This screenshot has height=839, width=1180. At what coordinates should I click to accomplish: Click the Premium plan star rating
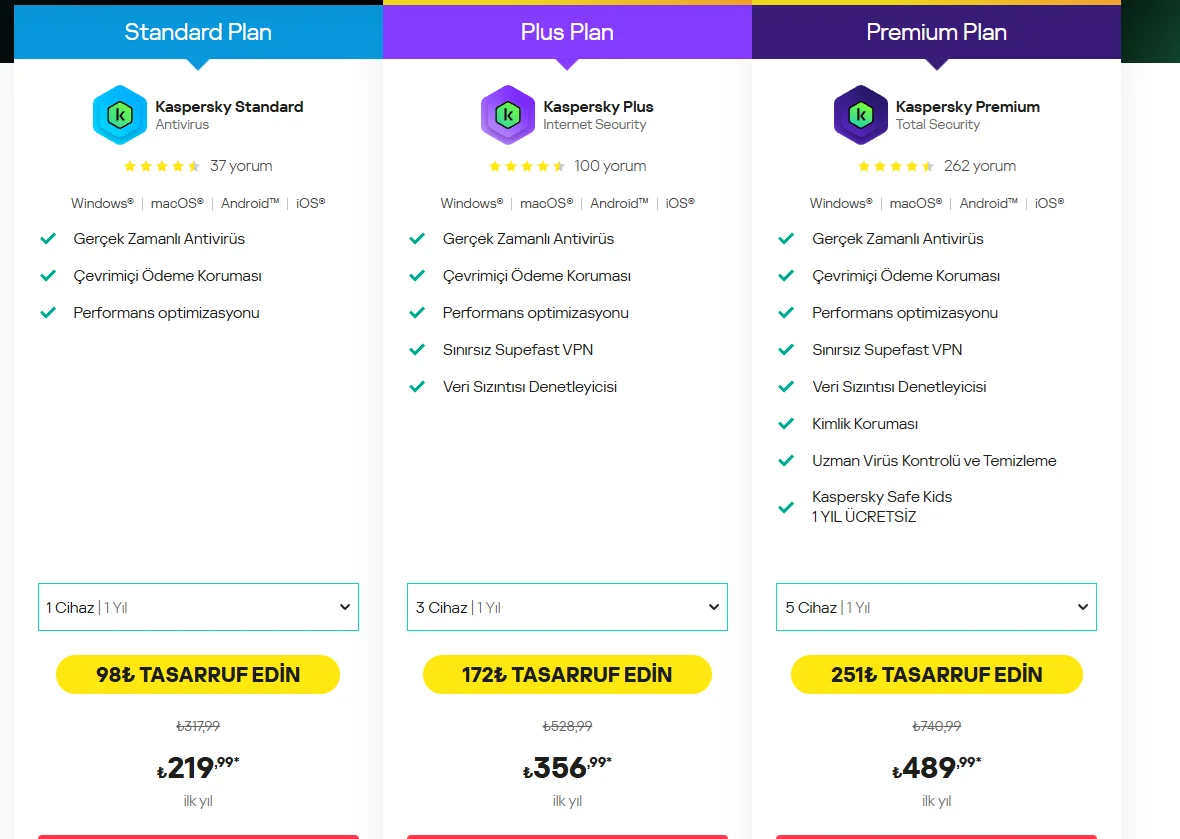click(896, 166)
